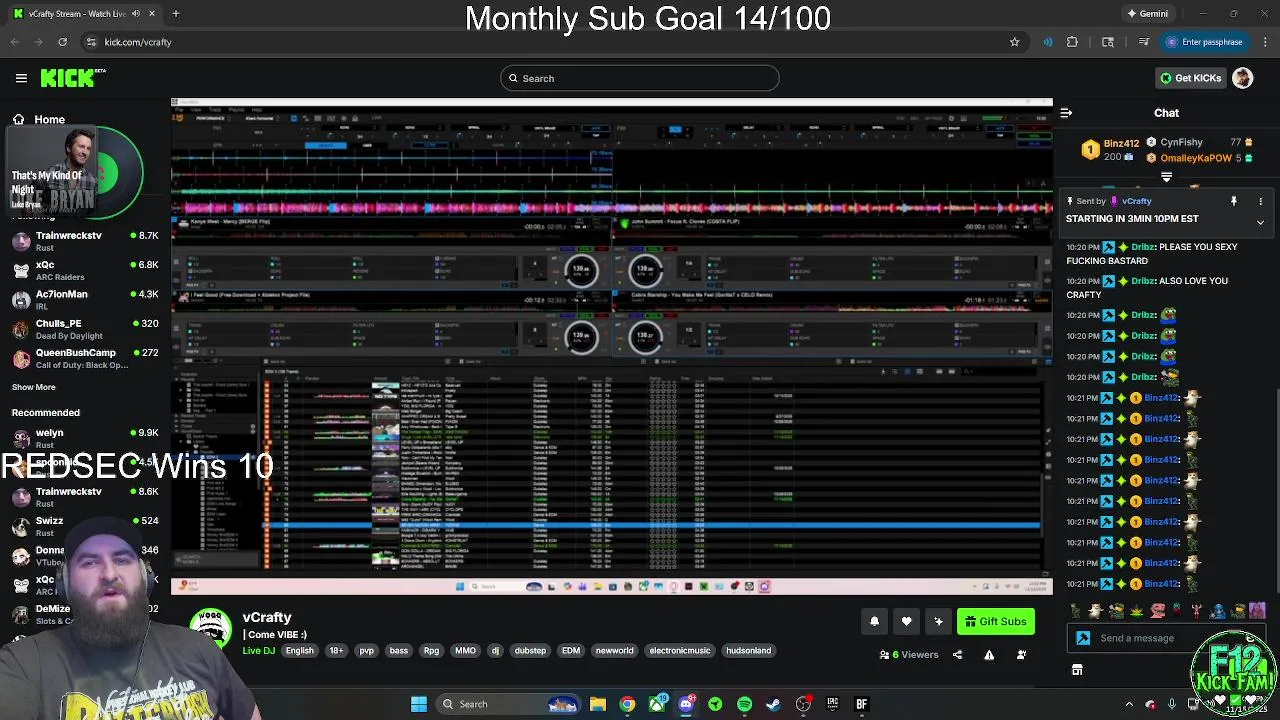Open xQc ARC Raiders channel

pos(85,270)
